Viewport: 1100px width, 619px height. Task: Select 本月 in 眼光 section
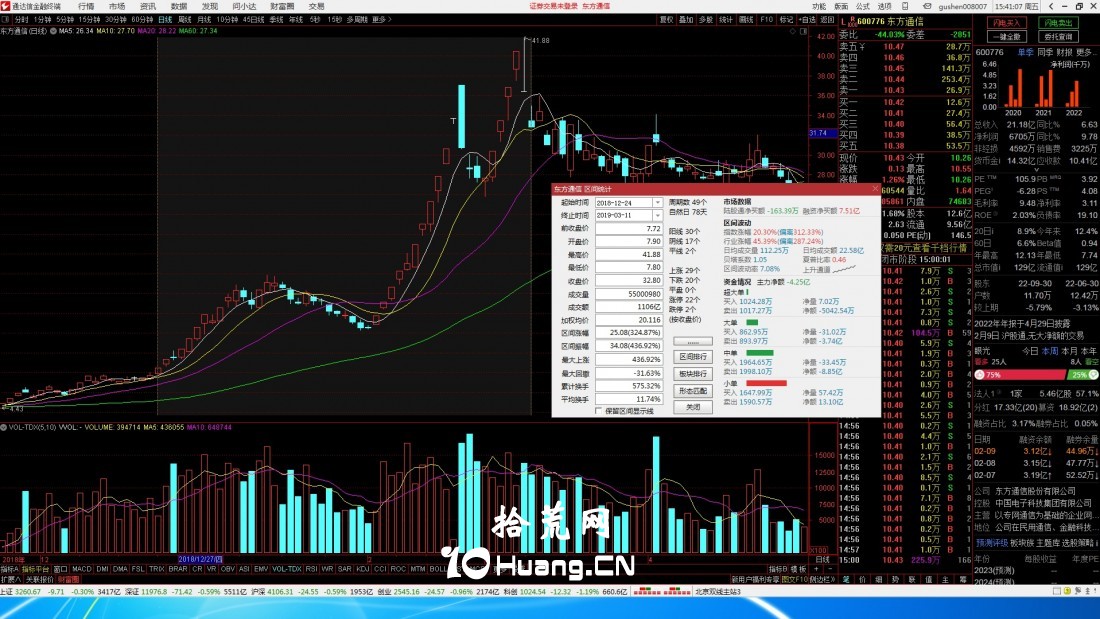[1070, 351]
